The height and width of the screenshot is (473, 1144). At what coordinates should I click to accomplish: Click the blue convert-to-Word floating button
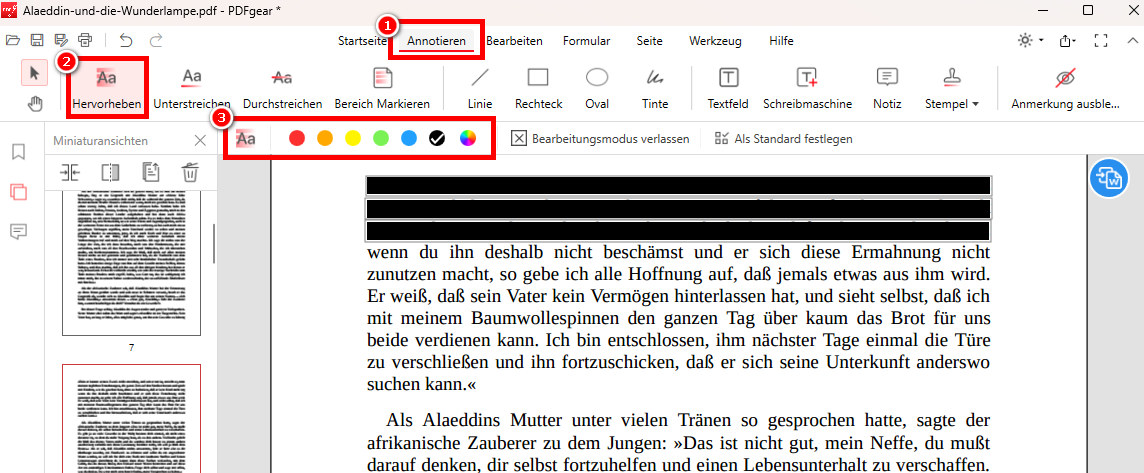tap(1109, 178)
